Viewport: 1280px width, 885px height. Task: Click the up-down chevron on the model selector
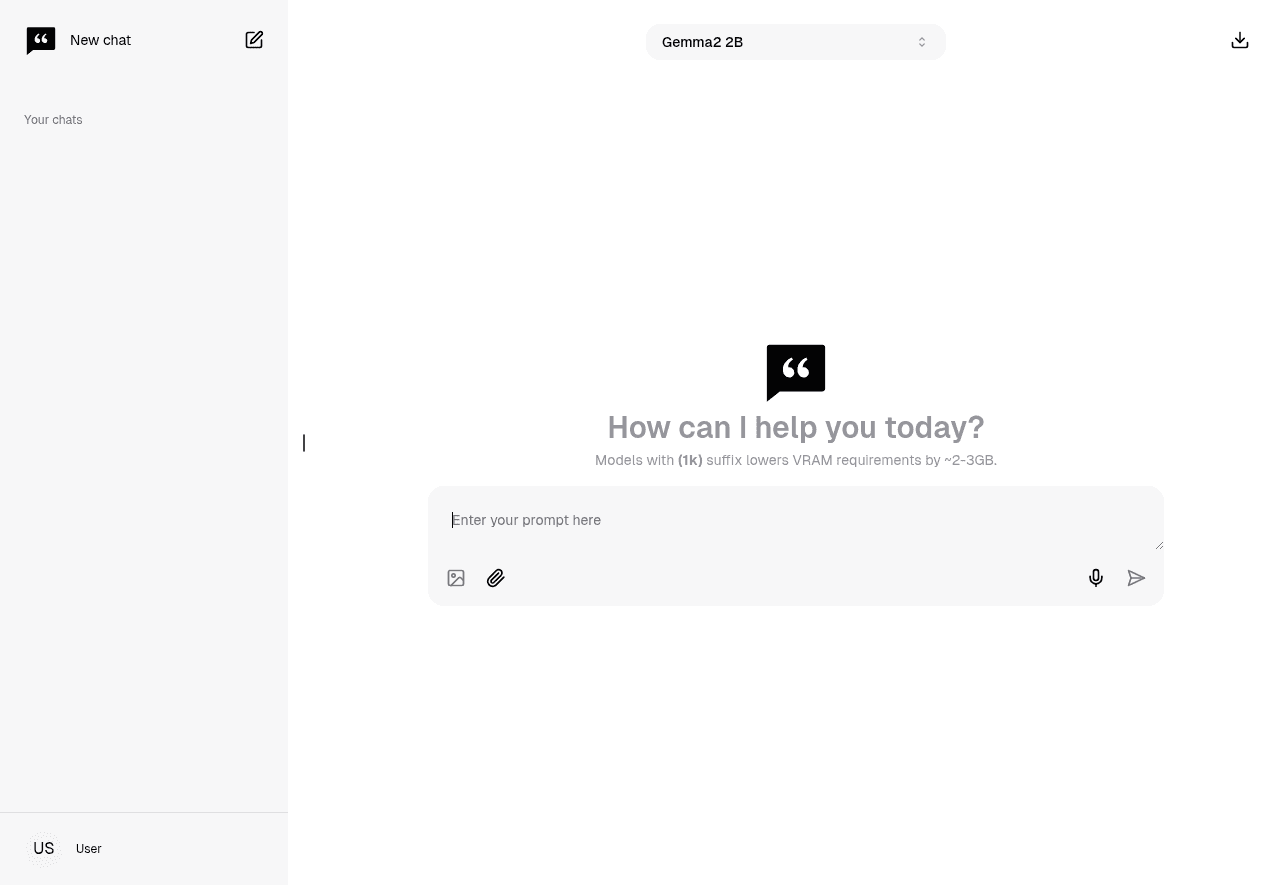pyautogui.click(x=922, y=42)
